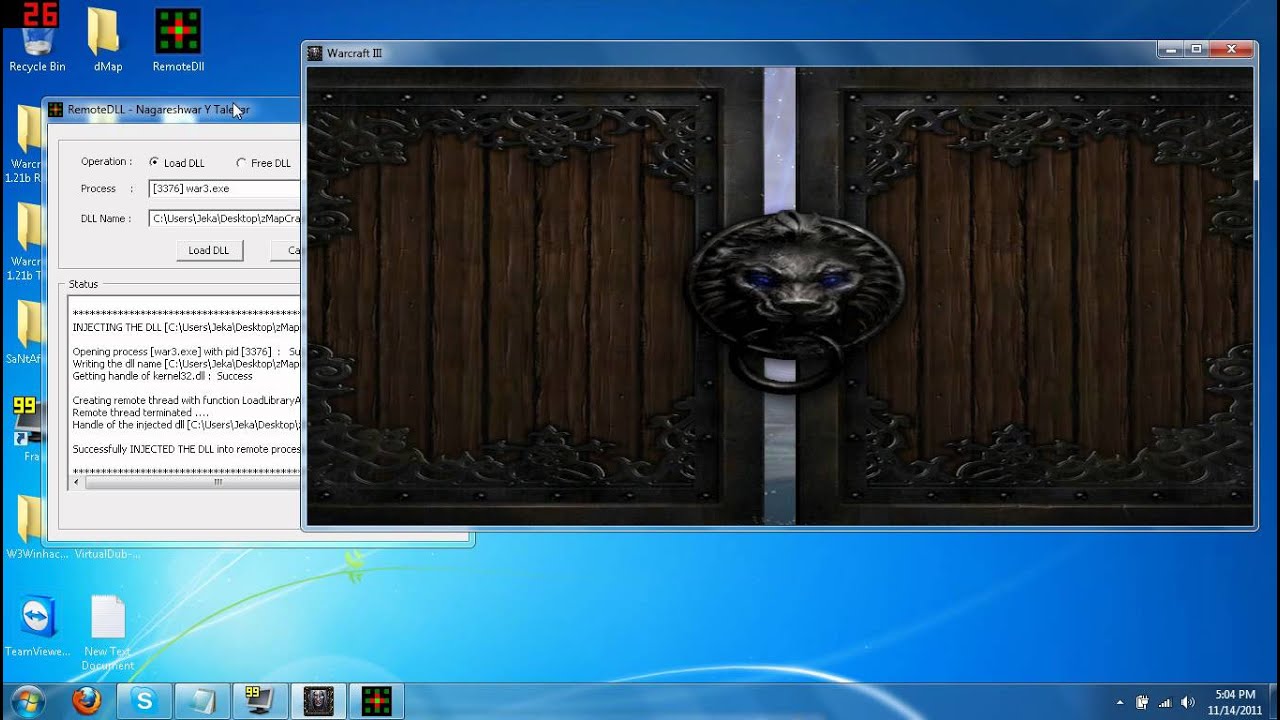Open the clock showing 5:04 PM

pyautogui.click(x=1235, y=702)
